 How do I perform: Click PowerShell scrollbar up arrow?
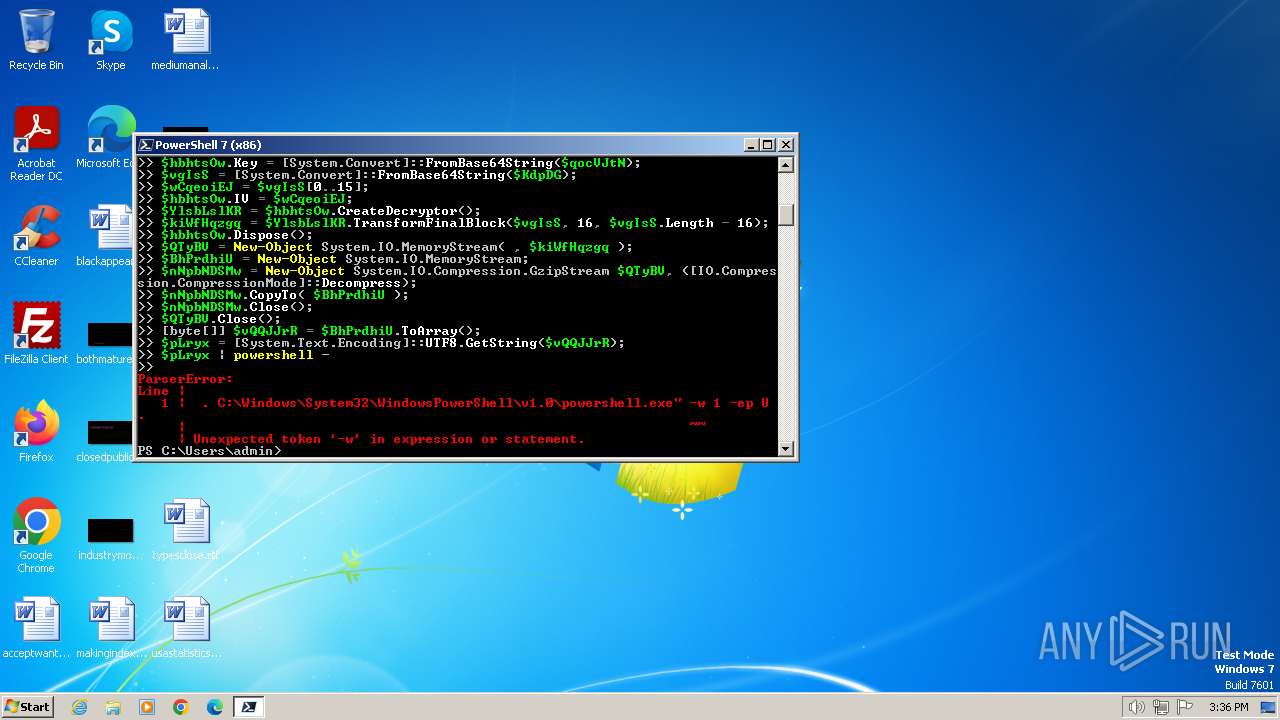click(x=786, y=165)
